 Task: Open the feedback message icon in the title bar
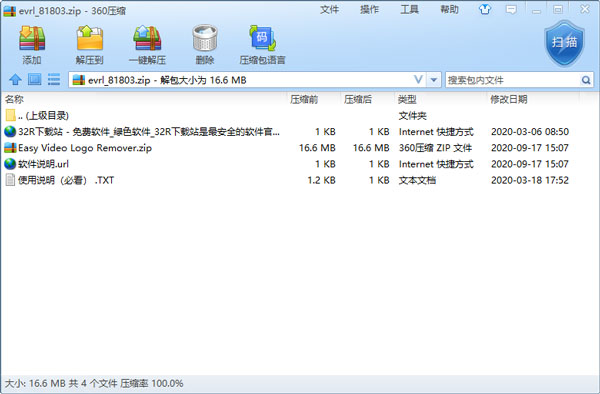pyautogui.click(x=511, y=9)
